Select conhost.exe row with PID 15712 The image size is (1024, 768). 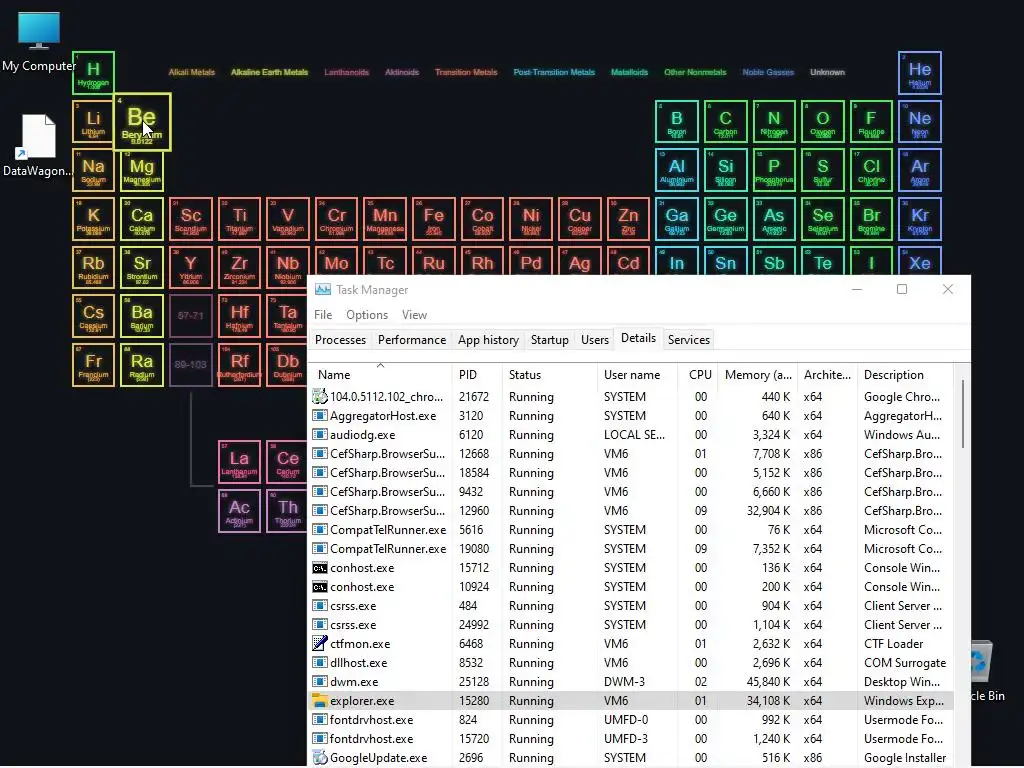point(631,568)
